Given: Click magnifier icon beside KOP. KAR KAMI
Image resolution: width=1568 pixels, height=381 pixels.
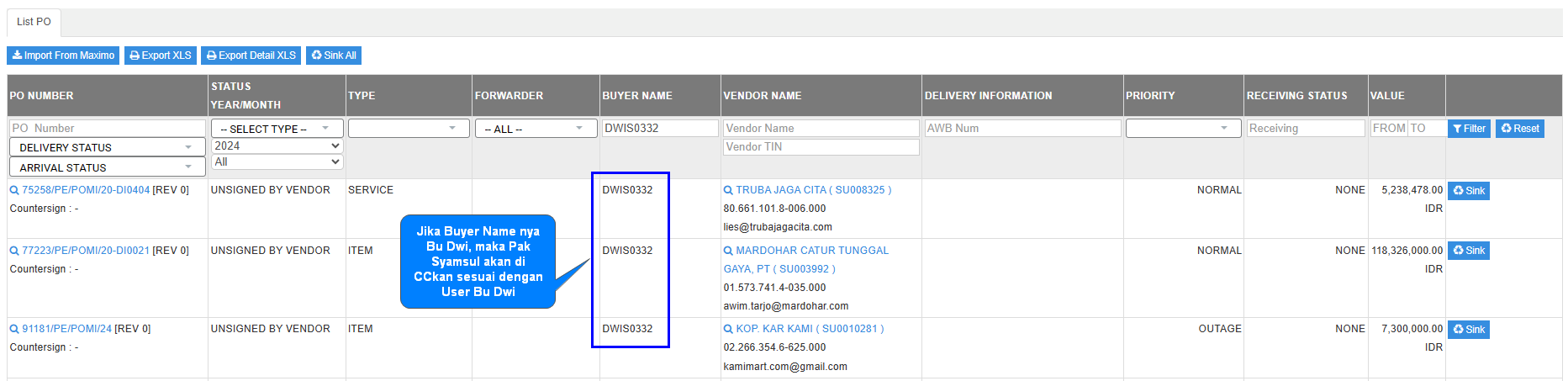Looking at the screenshot, I should pos(728,330).
